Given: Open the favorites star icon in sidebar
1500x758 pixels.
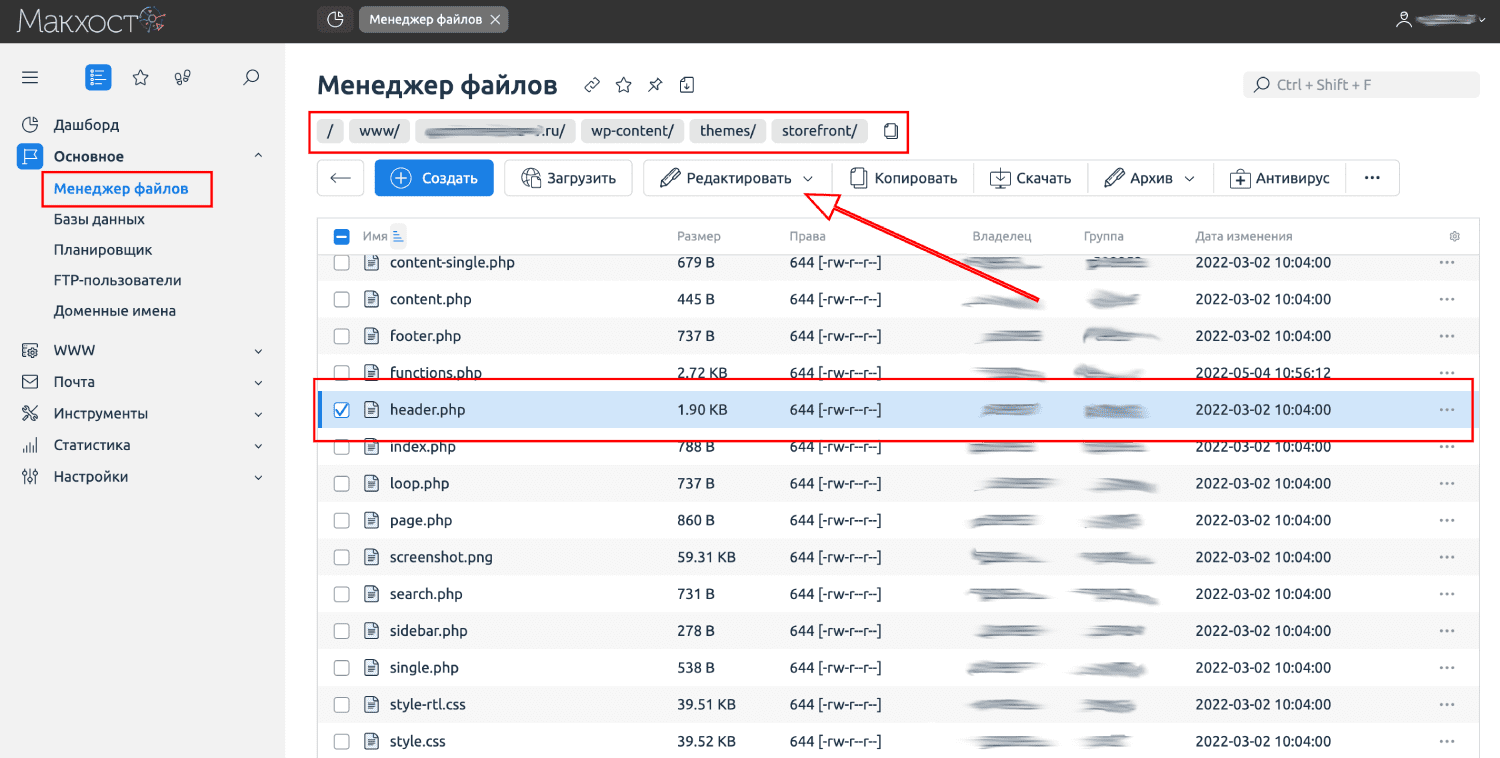Looking at the screenshot, I should pos(141,77).
